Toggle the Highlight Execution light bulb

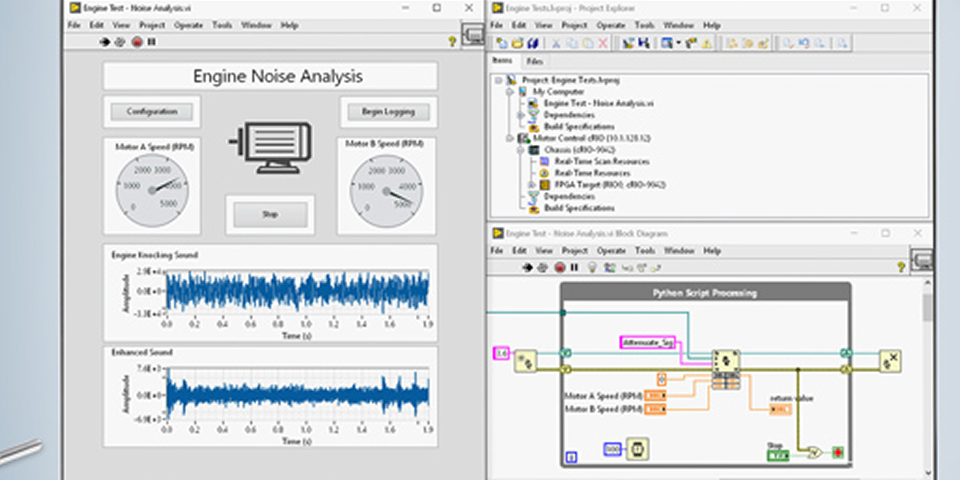591,267
